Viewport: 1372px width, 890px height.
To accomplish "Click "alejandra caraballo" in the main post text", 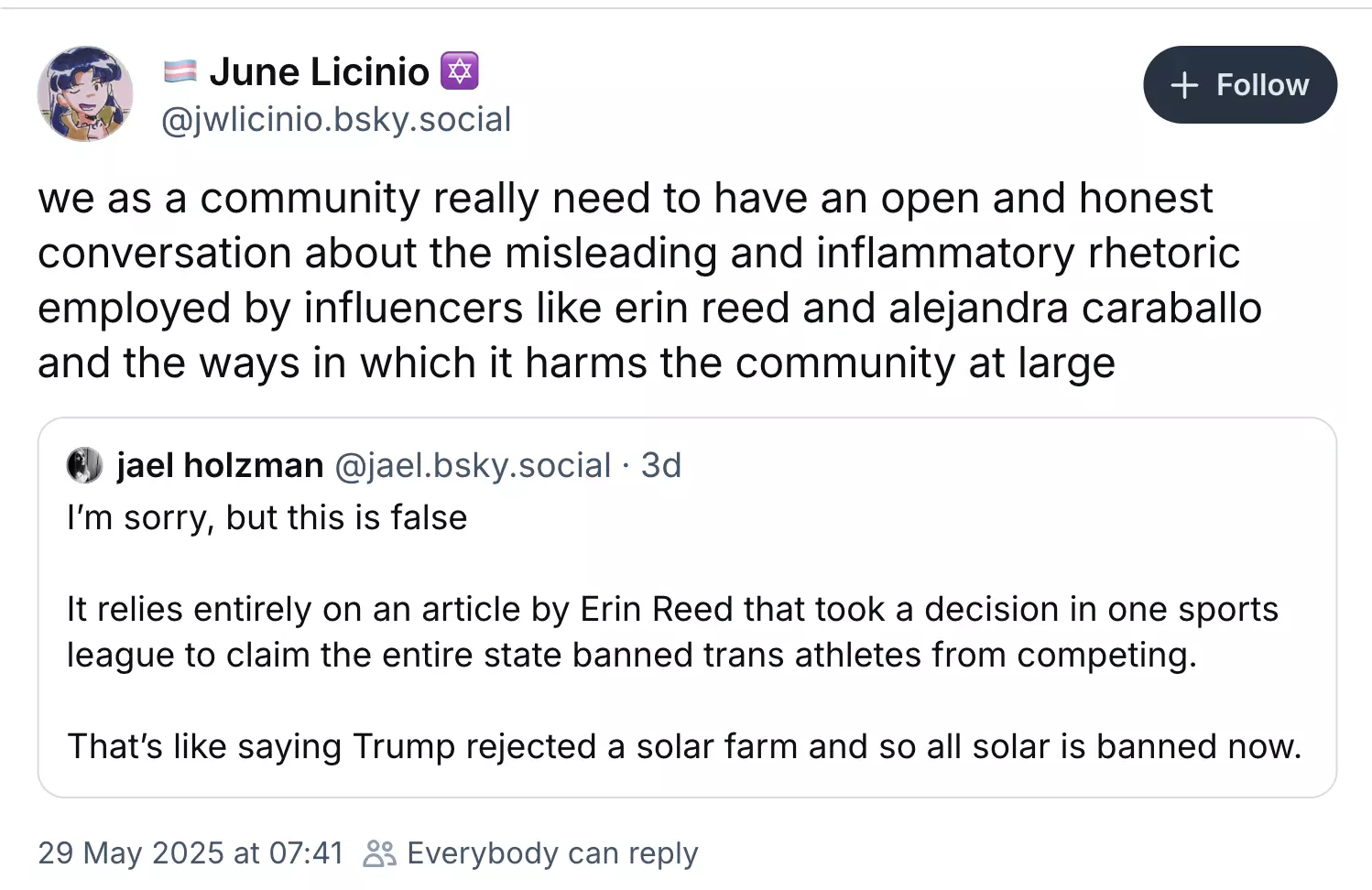I will pyautogui.click(x=1074, y=308).
